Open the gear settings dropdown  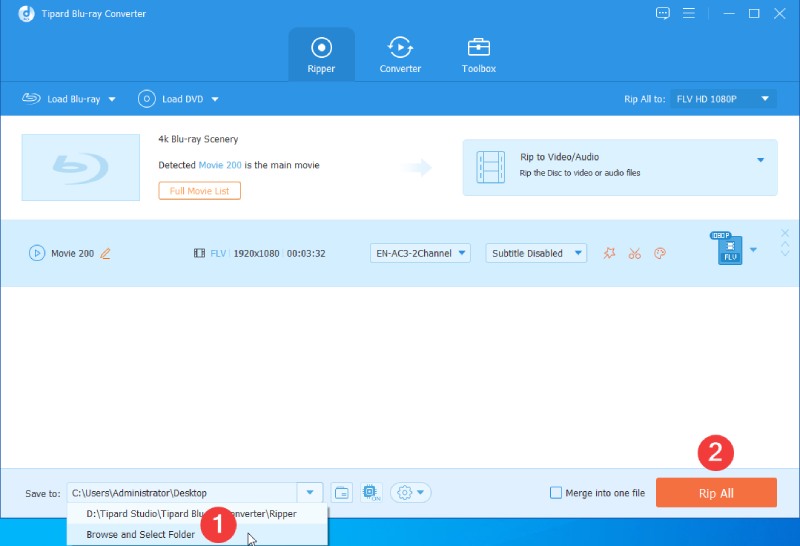tap(411, 493)
